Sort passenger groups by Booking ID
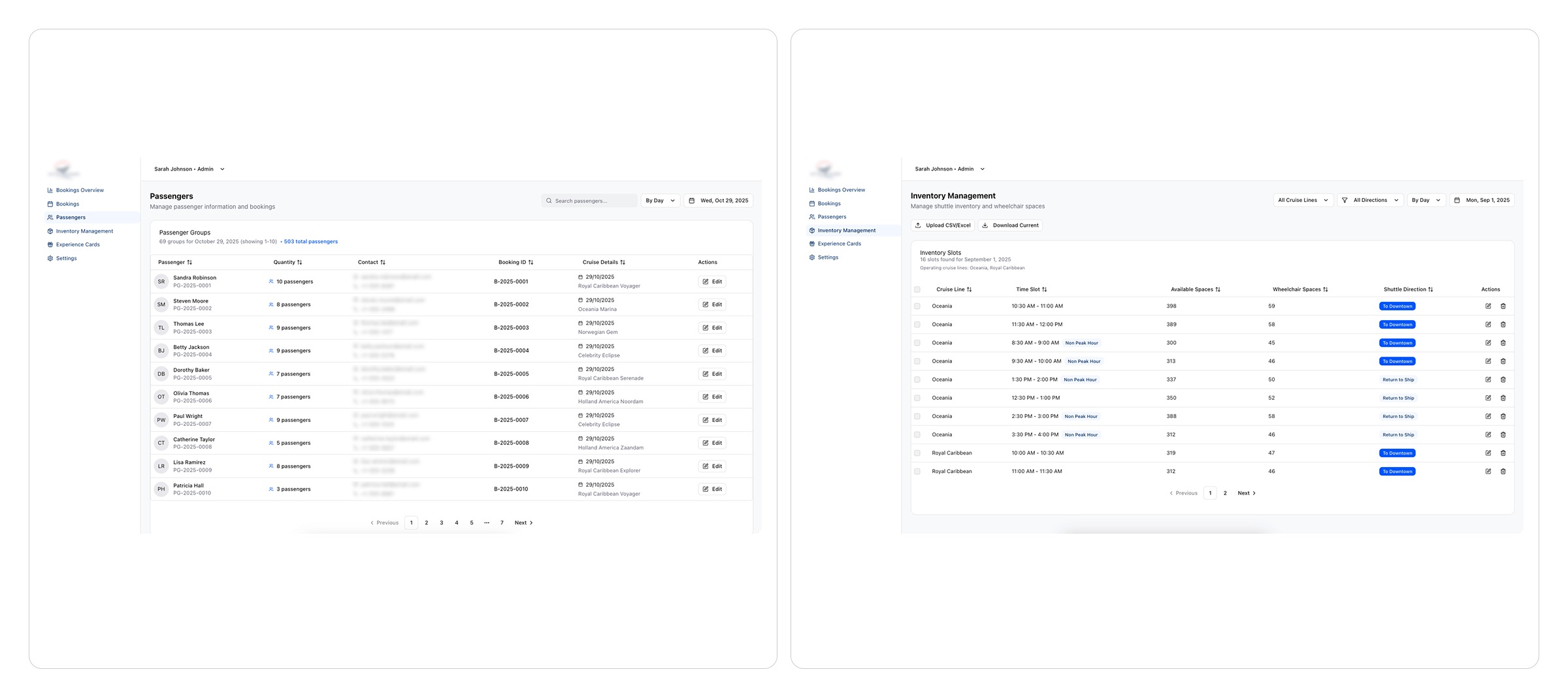Image resolution: width=1568 pixels, height=697 pixels. [515, 263]
